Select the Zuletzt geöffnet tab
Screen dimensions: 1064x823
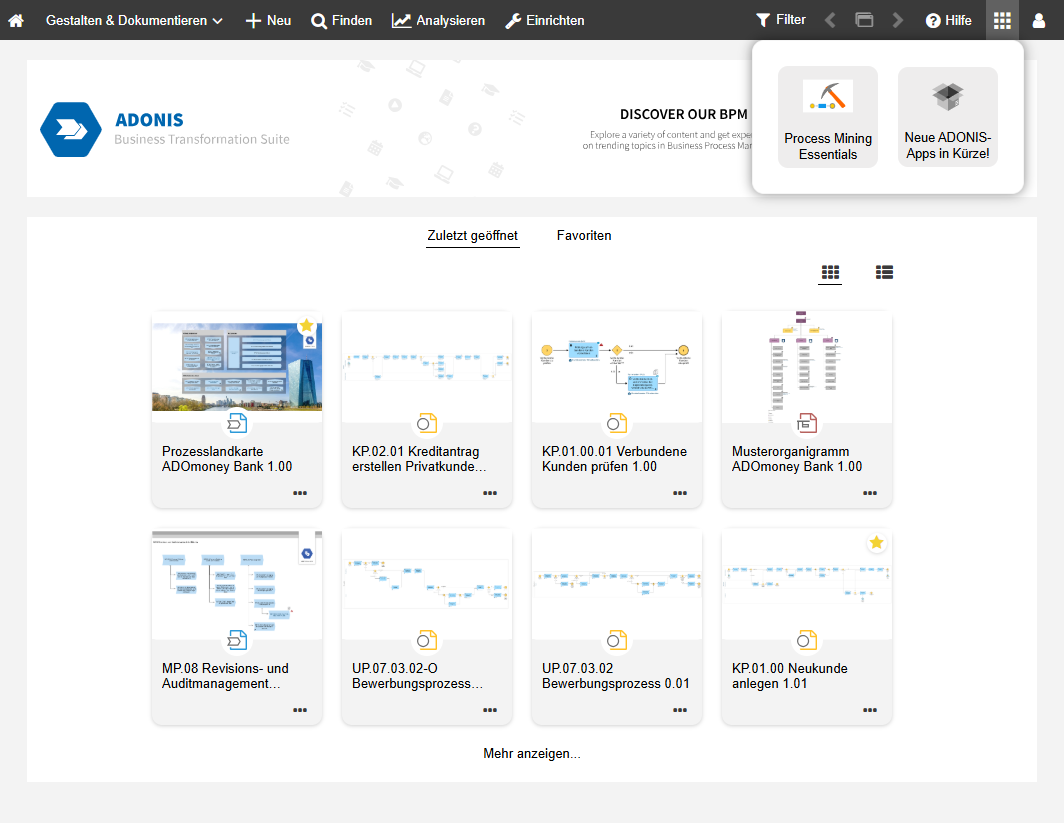click(472, 236)
